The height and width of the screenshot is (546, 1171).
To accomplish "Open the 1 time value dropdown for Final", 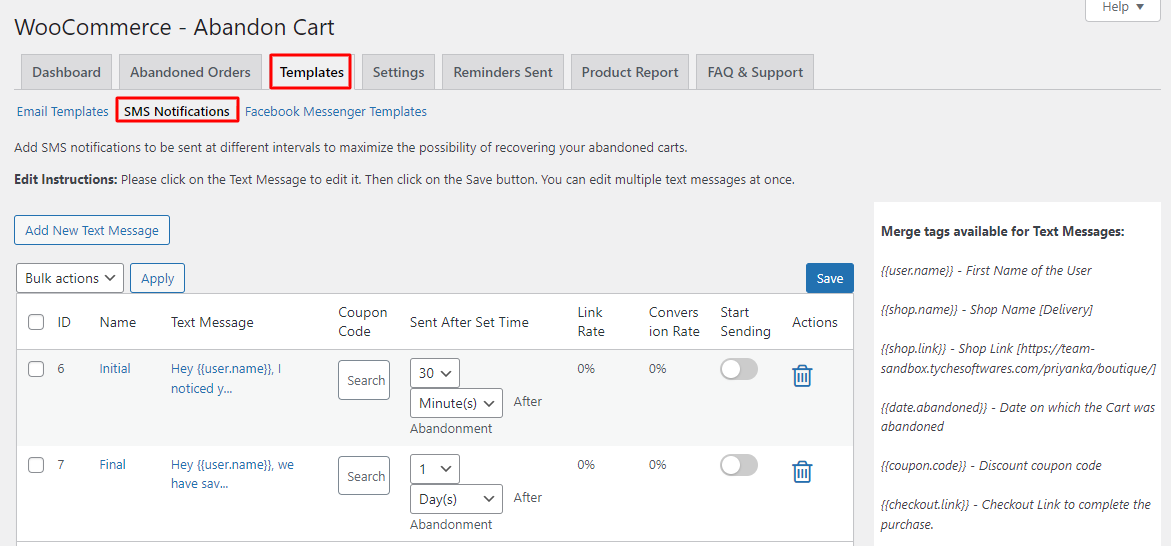I will coord(435,469).
